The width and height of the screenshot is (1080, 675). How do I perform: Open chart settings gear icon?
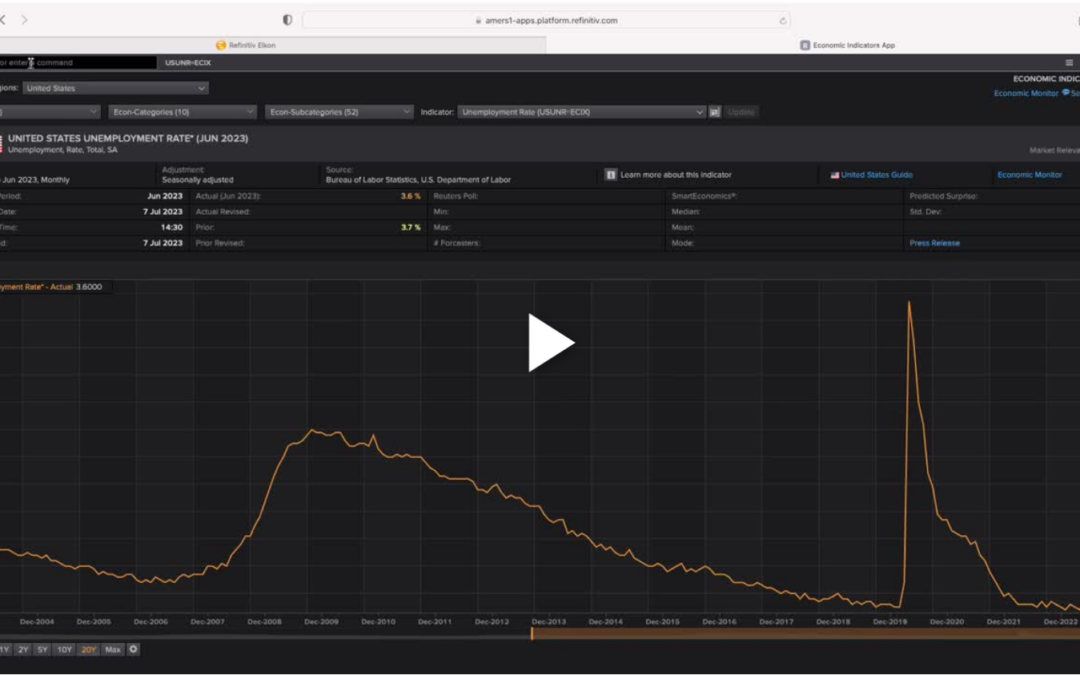(x=134, y=650)
